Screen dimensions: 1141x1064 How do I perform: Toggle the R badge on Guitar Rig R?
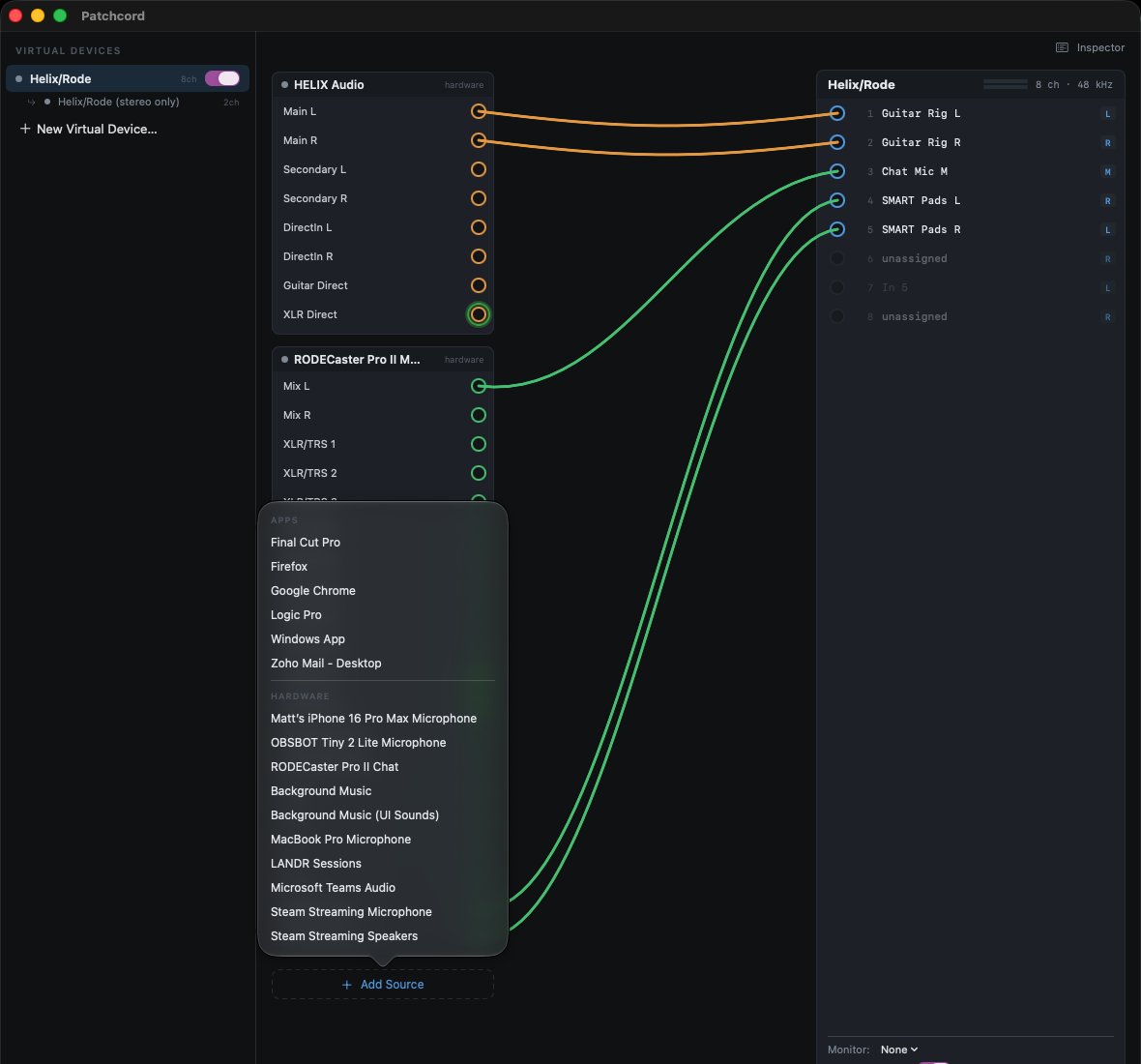pyautogui.click(x=1107, y=142)
